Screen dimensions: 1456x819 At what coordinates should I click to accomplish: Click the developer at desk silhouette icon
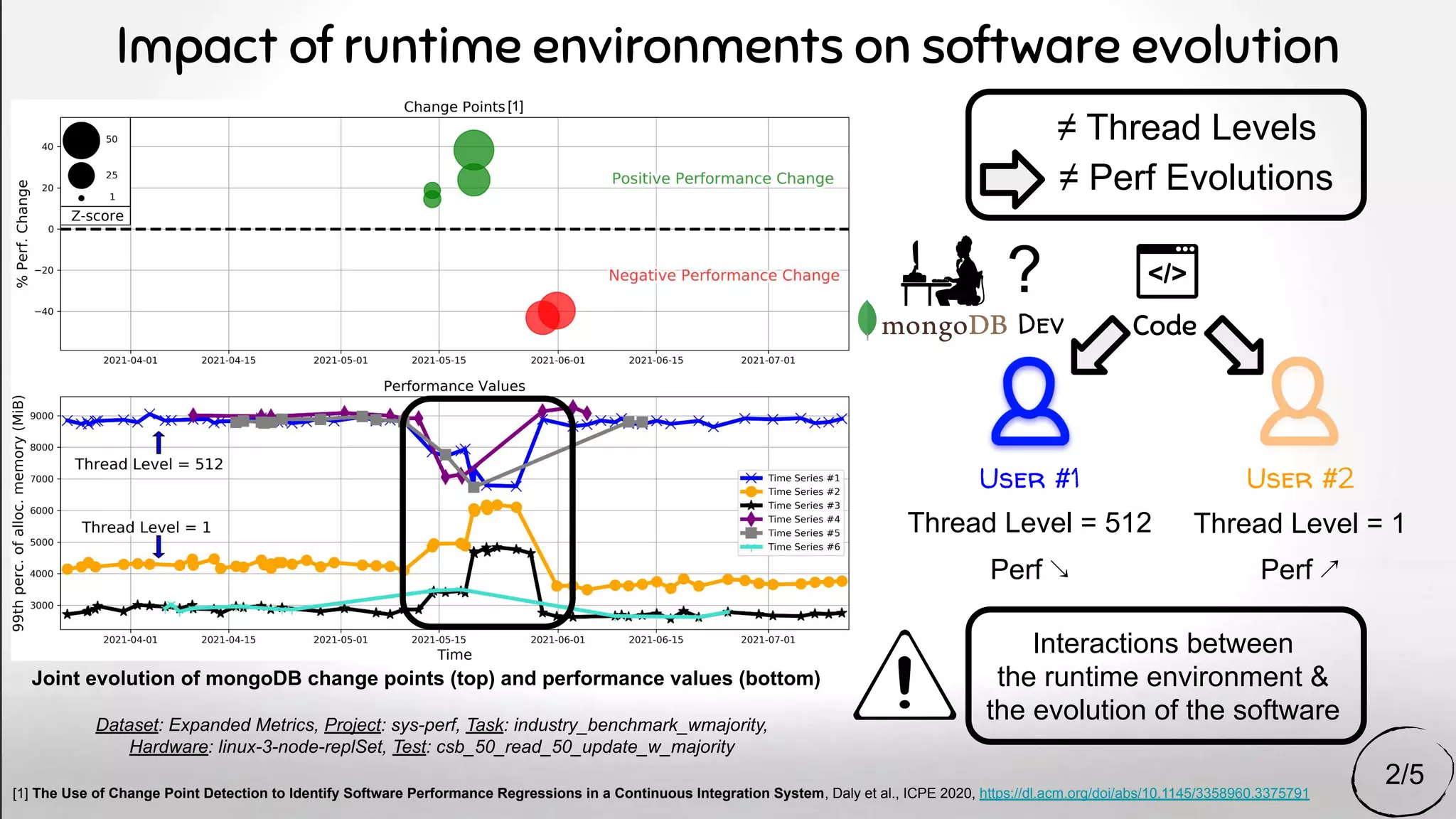[x=943, y=272]
